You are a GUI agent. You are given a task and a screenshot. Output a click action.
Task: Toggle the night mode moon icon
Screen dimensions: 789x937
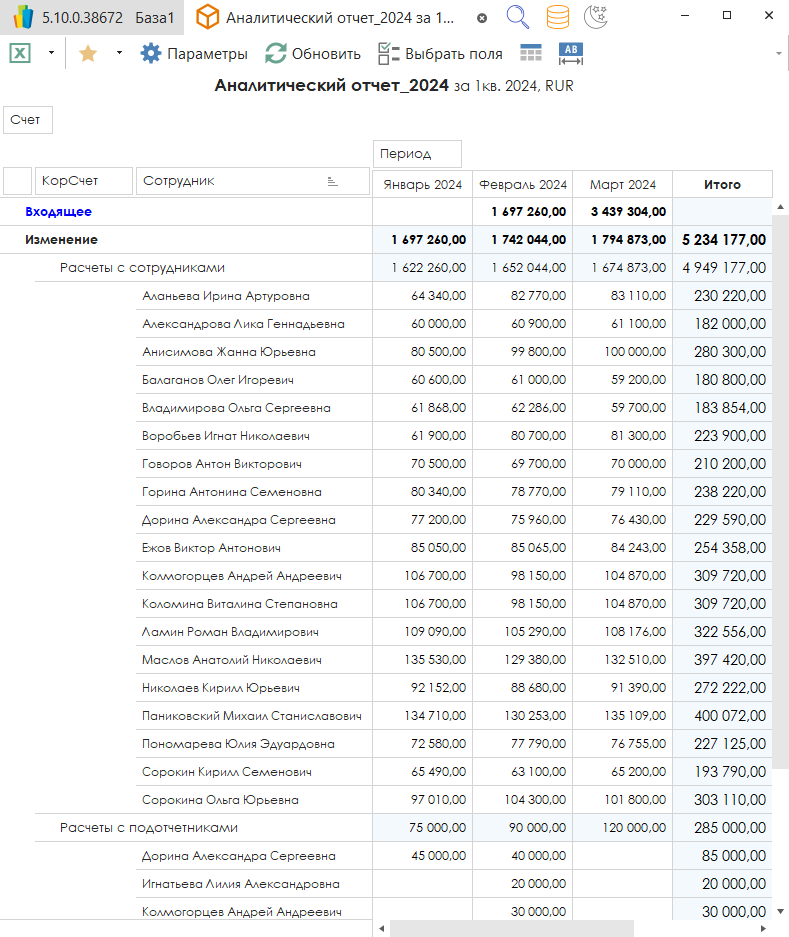(x=596, y=17)
